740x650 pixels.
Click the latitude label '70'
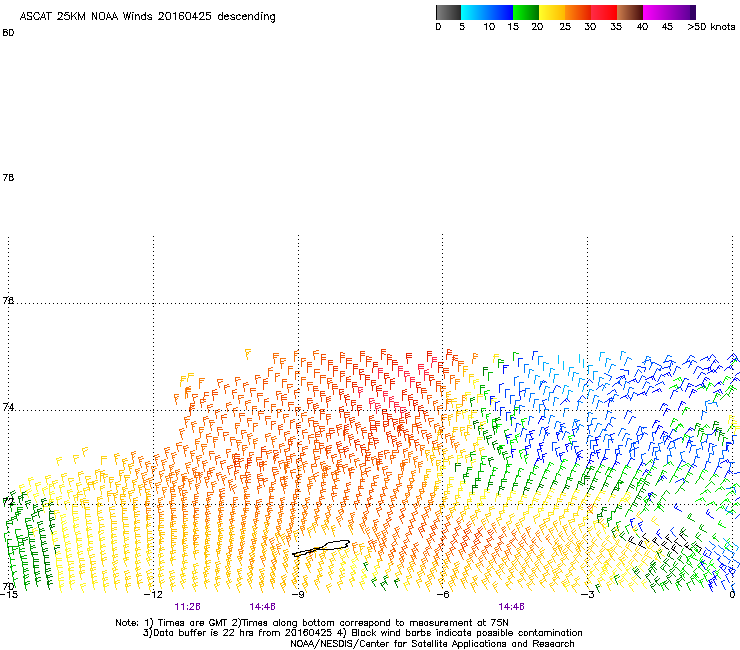(8, 586)
